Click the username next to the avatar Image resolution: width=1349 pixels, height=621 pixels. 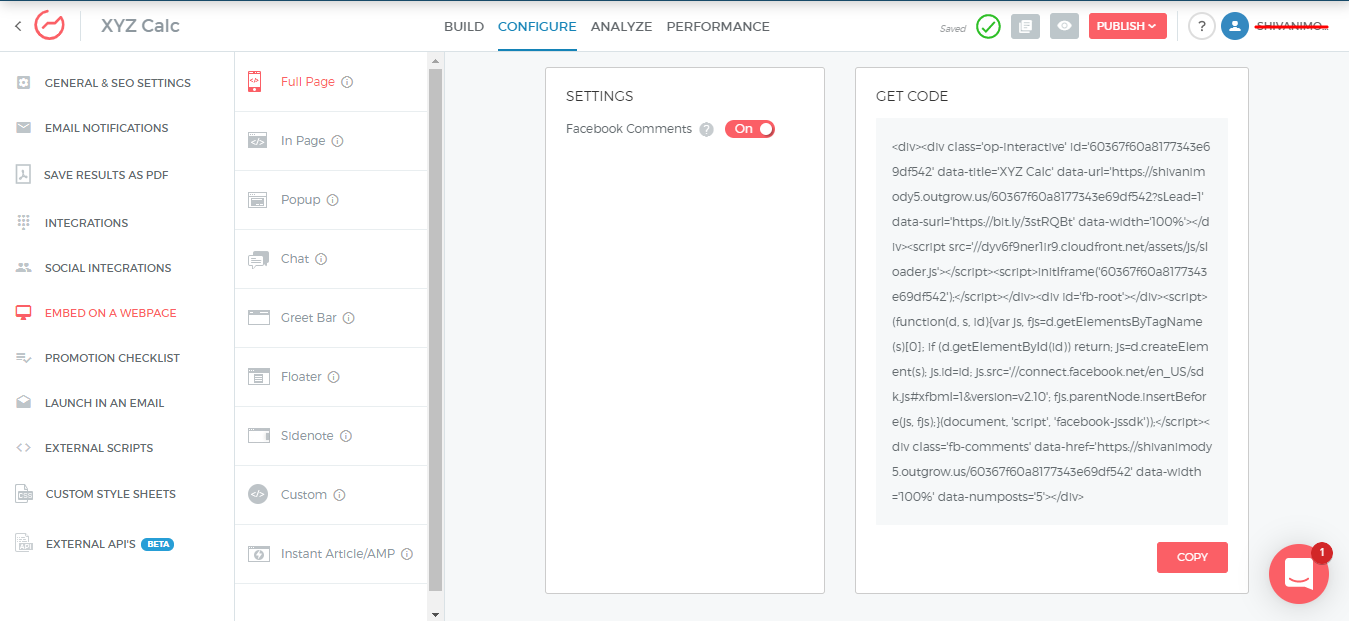click(x=1291, y=27)
